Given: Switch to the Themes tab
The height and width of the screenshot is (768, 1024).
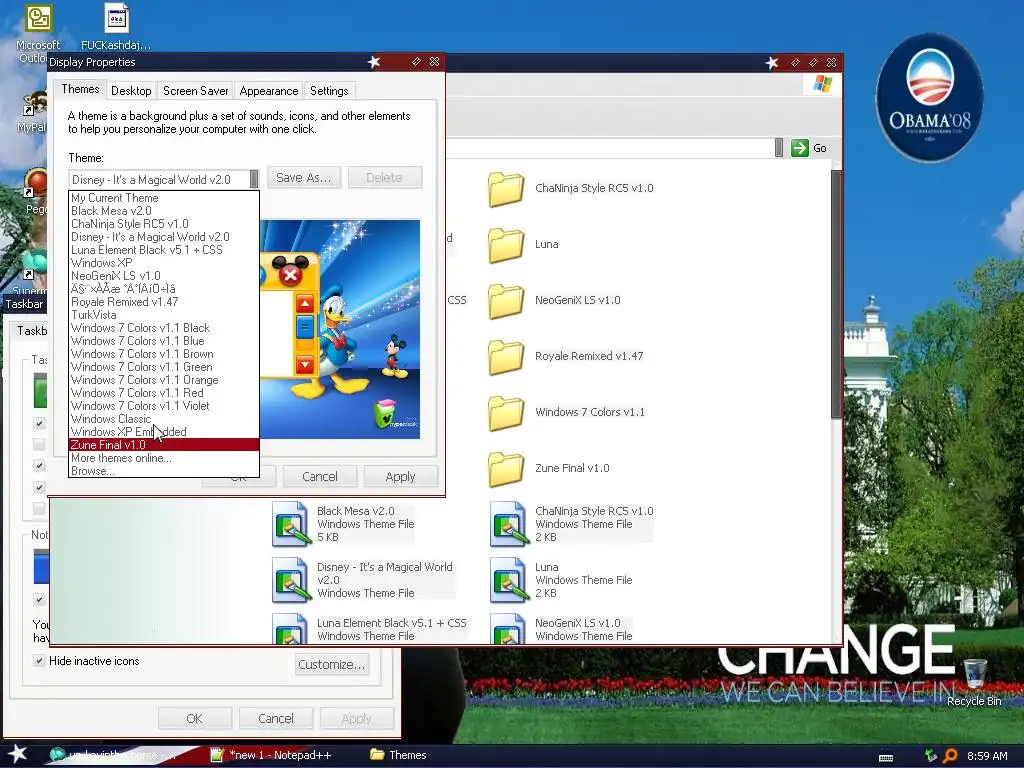Looking at the screenshot, I should 80,89.
